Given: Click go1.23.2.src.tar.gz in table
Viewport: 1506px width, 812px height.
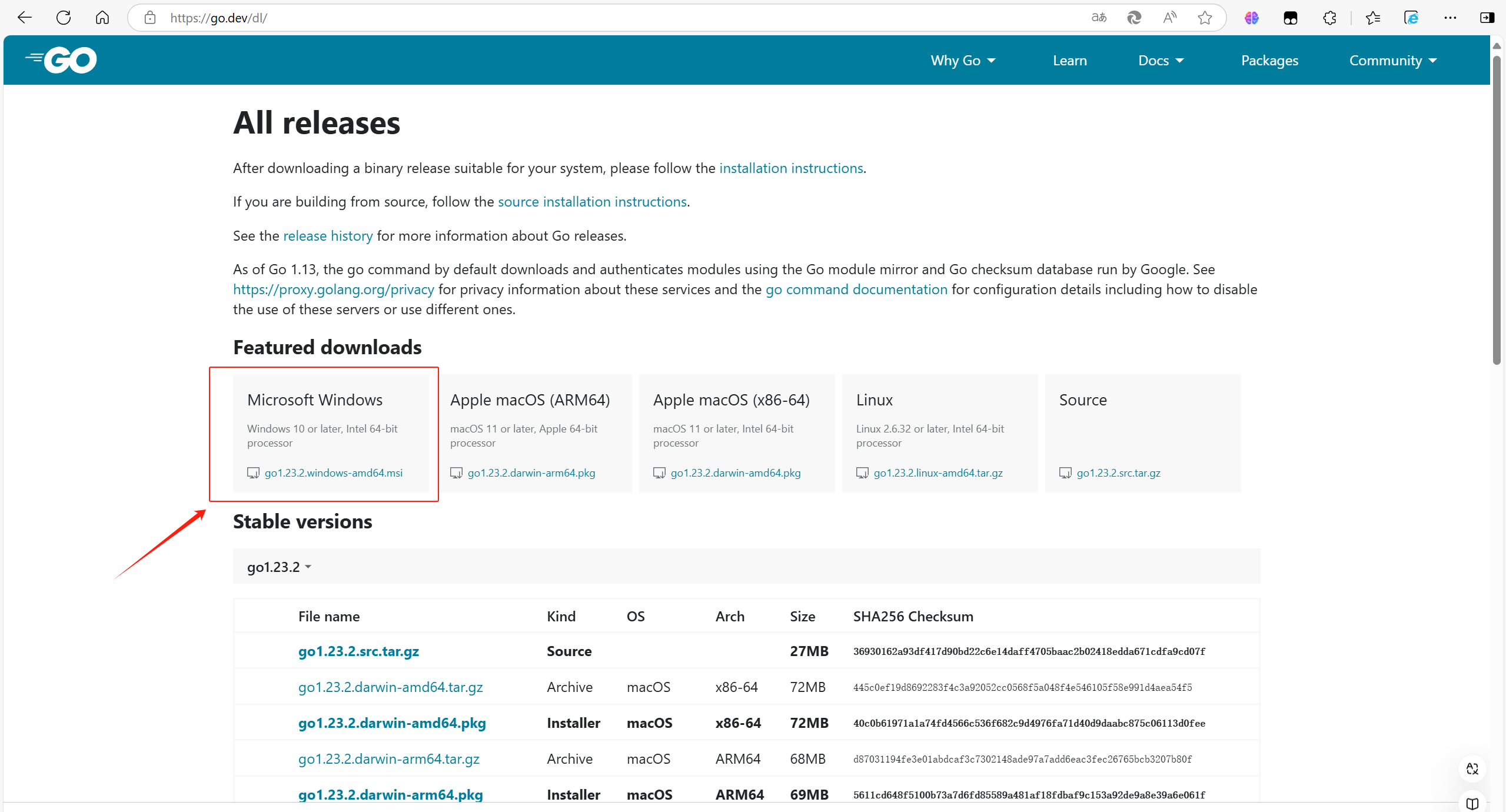Looking at the screenshot, I should coord(358,651).
